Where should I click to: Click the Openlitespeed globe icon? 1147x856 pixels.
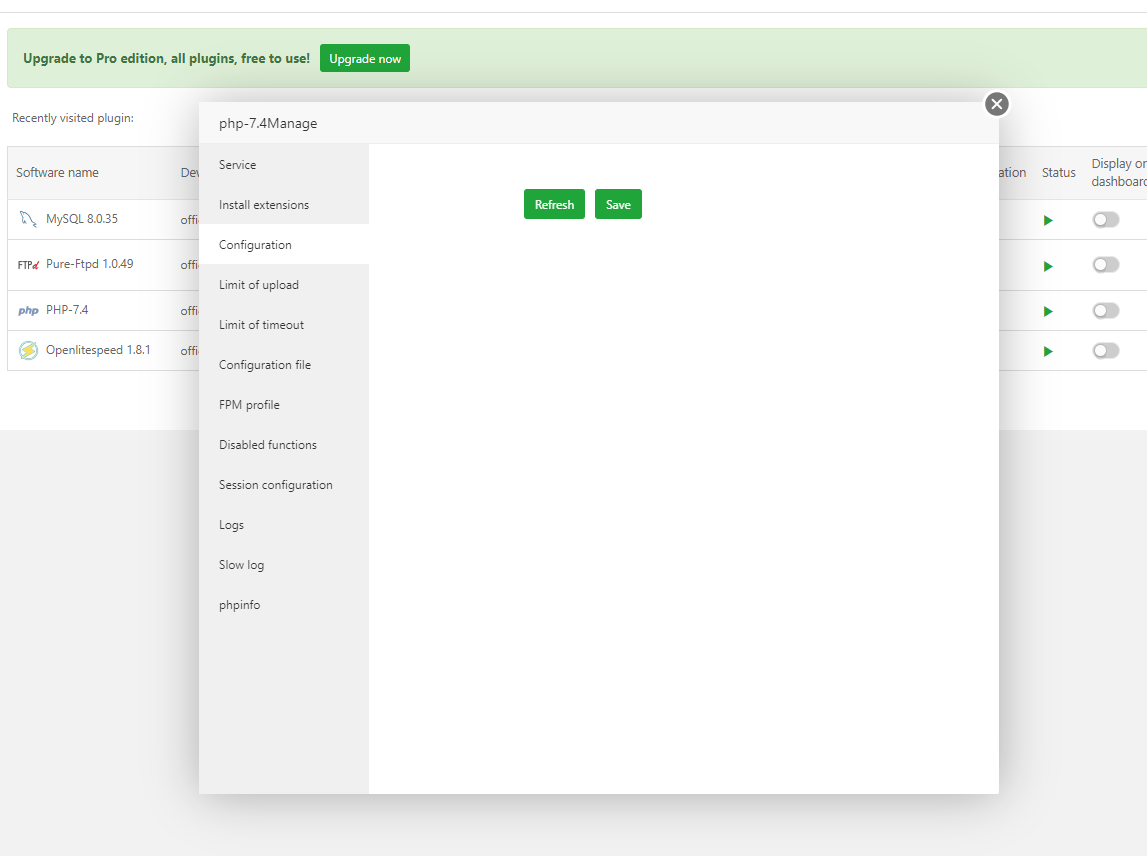[x=28, y=350]
